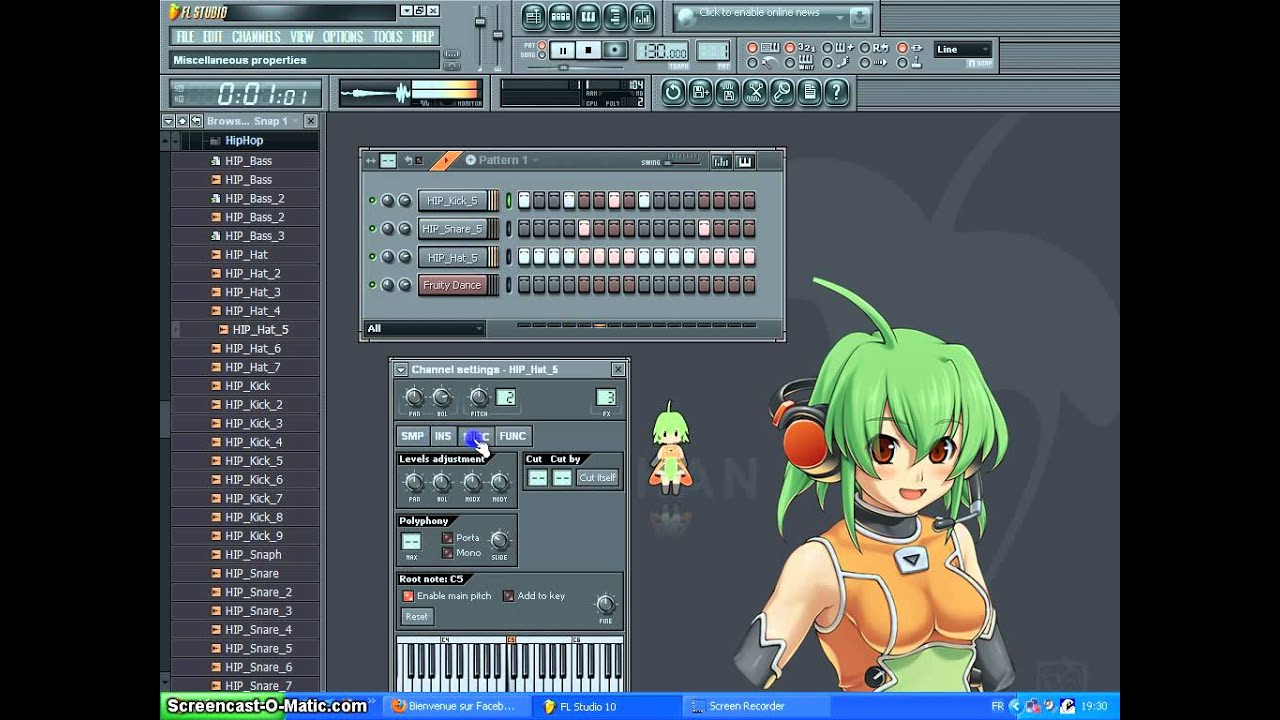
Task: Click the Stop playback button
Action: 589,50
